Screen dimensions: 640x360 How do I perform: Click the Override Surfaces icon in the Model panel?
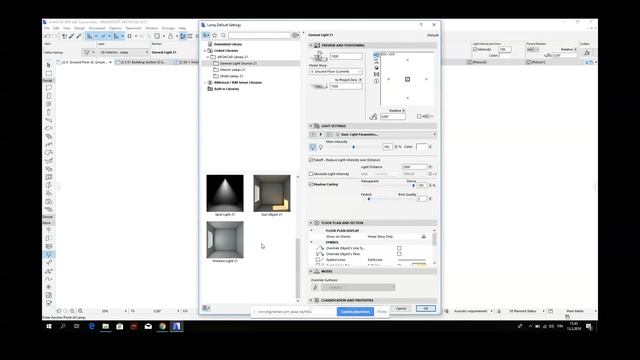point(315,287)
